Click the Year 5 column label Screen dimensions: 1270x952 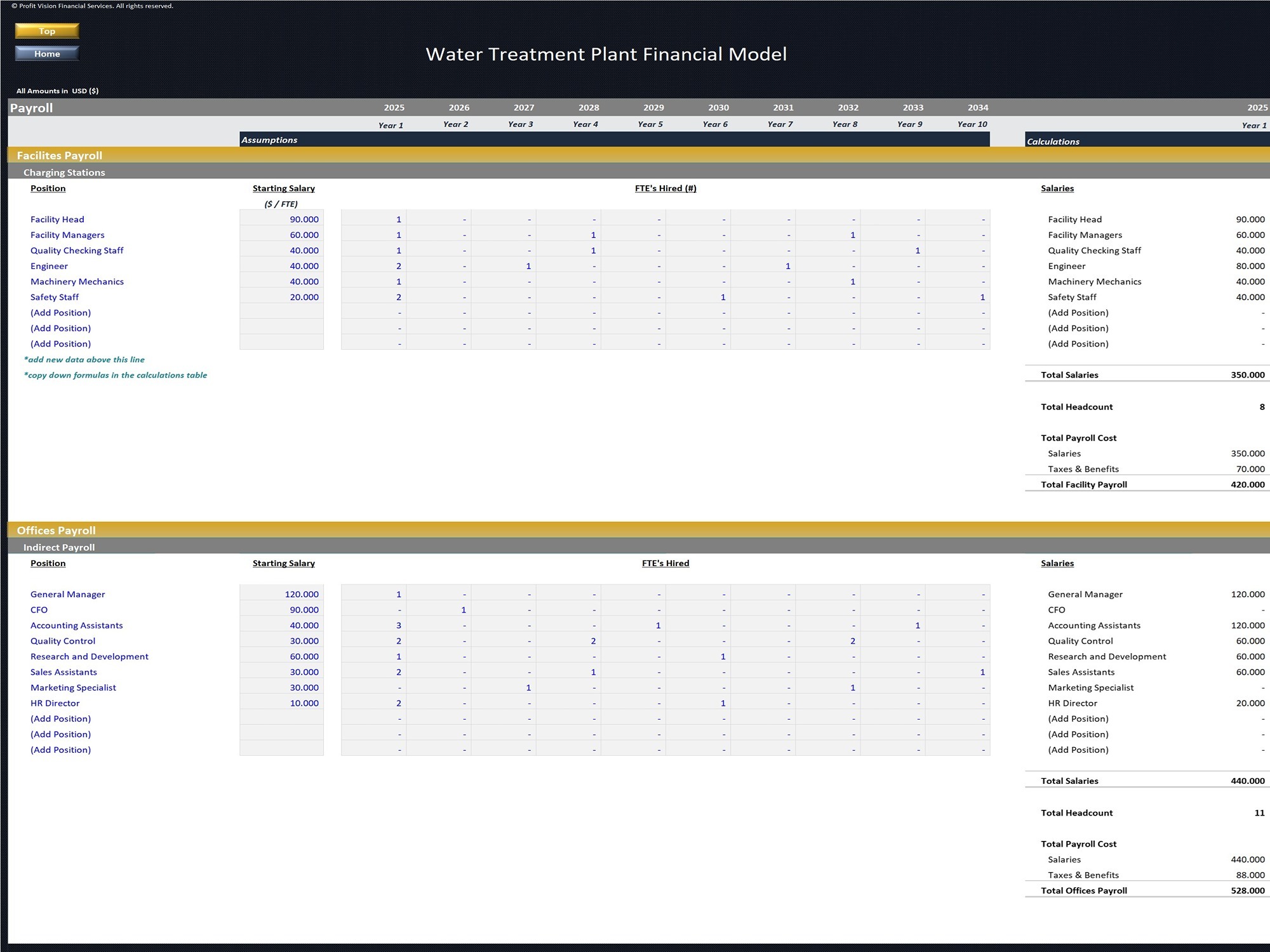(650, 124)
